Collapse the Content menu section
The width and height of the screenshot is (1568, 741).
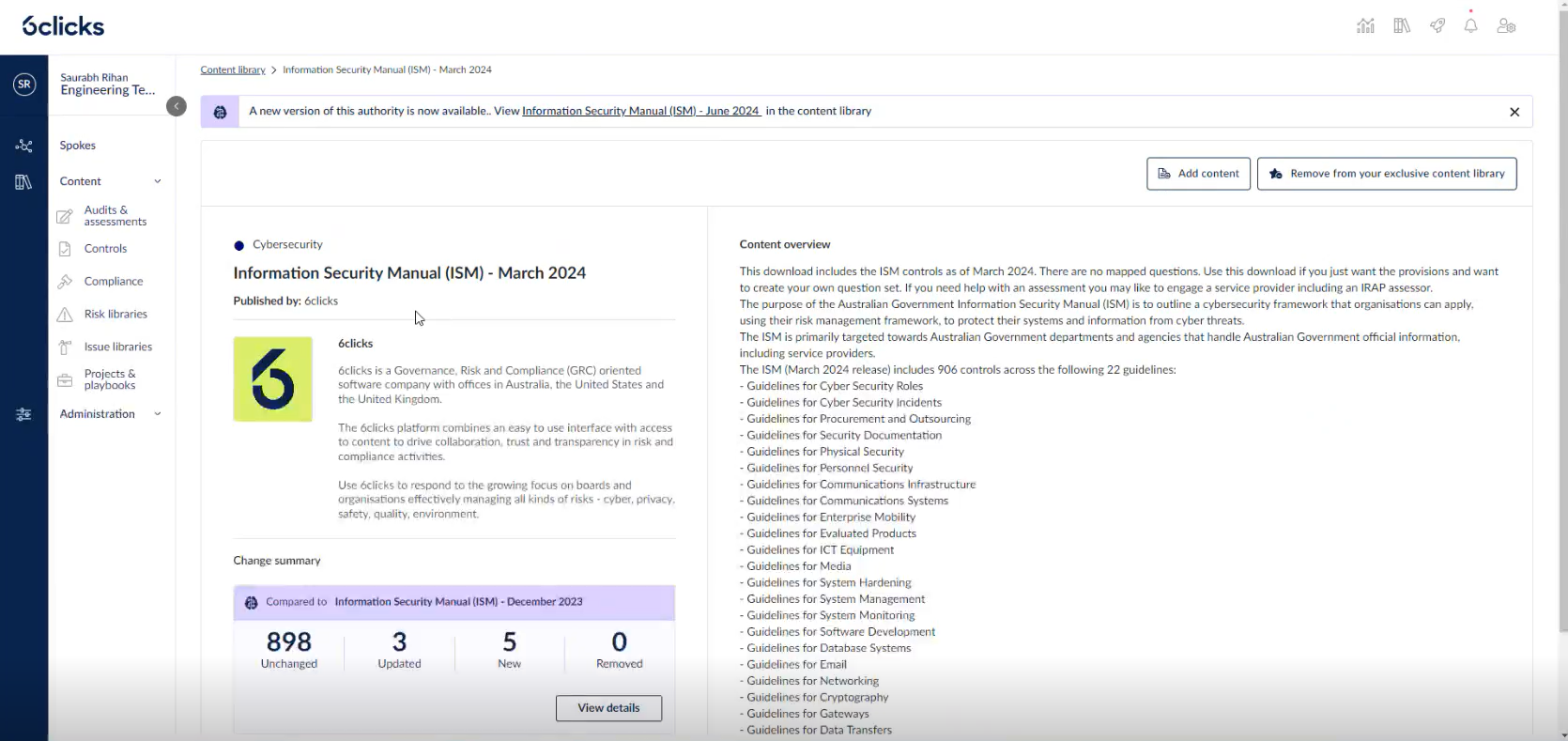click(157, 181)
